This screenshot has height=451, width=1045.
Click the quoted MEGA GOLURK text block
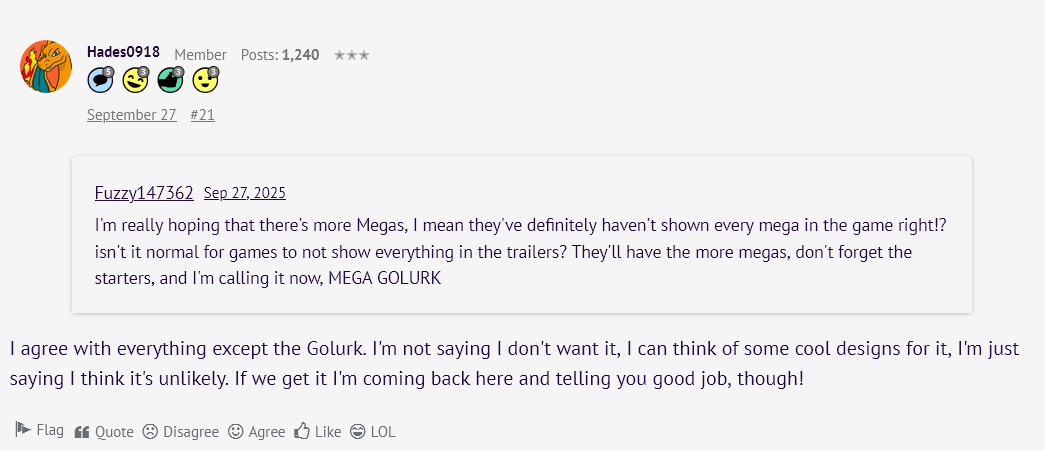point(520,250)
